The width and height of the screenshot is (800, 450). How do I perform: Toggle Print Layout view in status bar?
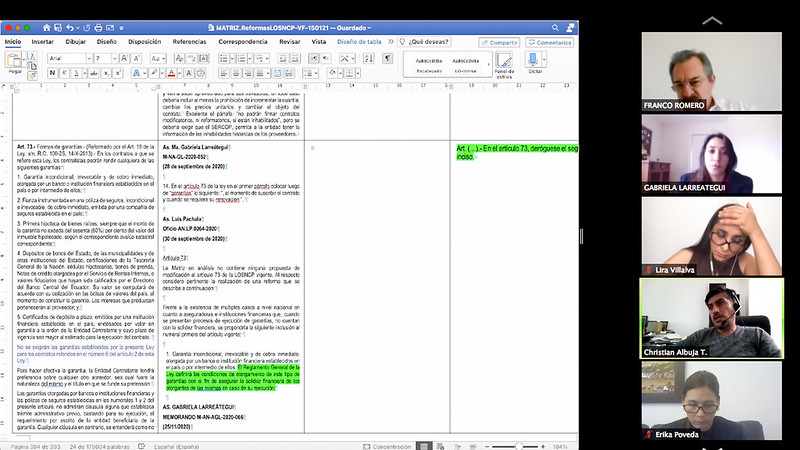[423, 446]
